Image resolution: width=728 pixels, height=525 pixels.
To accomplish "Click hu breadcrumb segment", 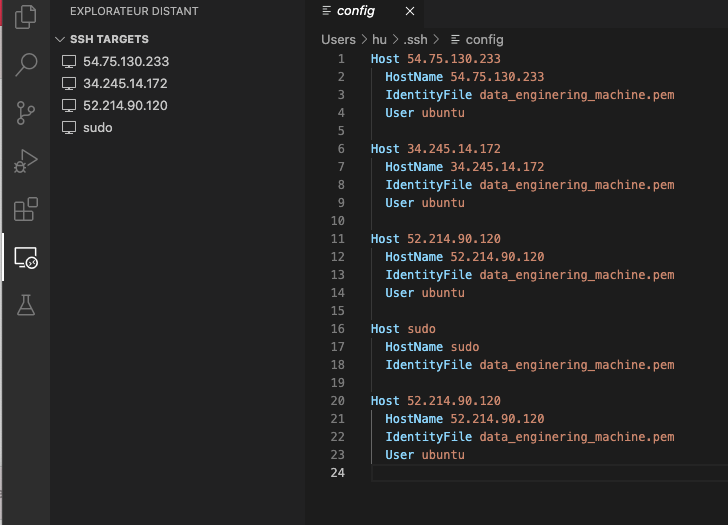I will coord(379,40).
